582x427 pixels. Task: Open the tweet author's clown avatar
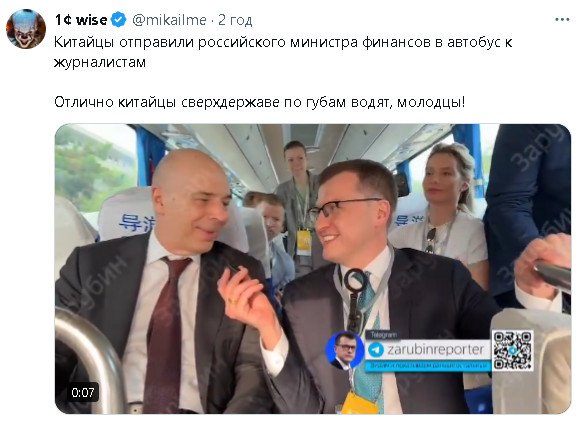coord(26,29)
